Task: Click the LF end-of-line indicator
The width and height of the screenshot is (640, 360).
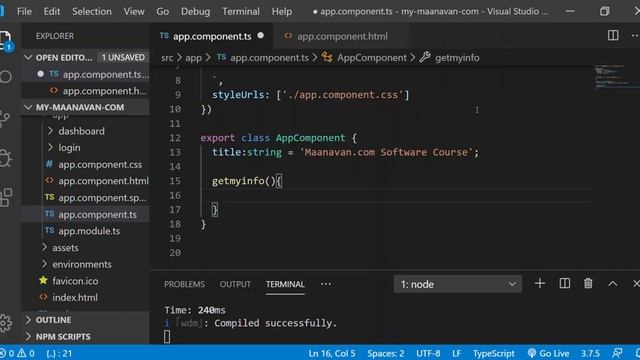Action: coord(456,353)
